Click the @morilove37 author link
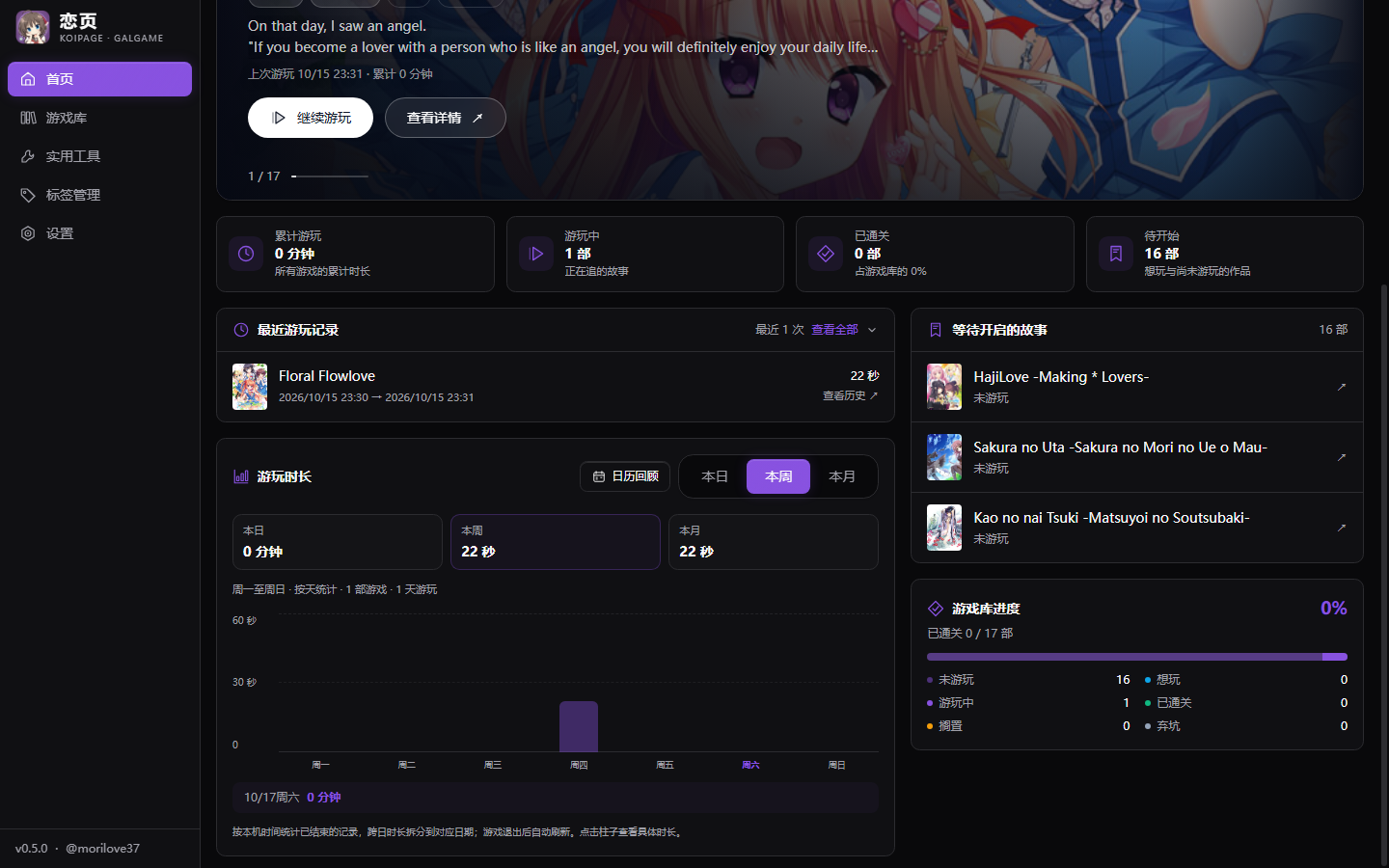Viewport: 1389px width, 868px height. tap(102, 849)
